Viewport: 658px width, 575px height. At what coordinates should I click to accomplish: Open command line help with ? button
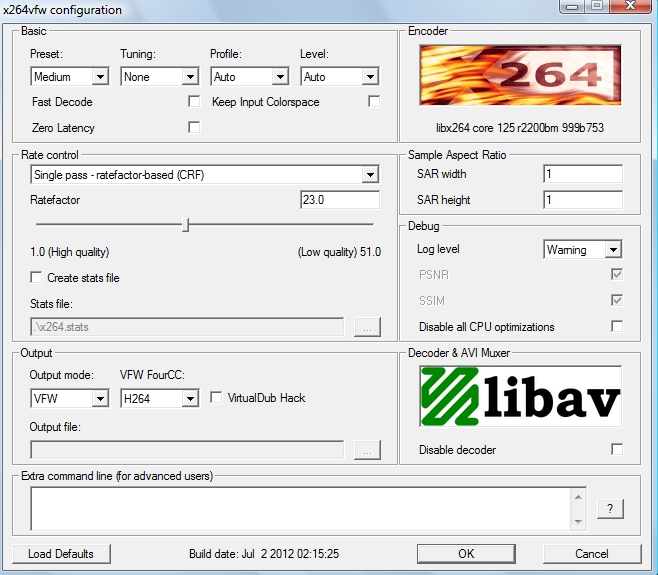click(610, 509)
